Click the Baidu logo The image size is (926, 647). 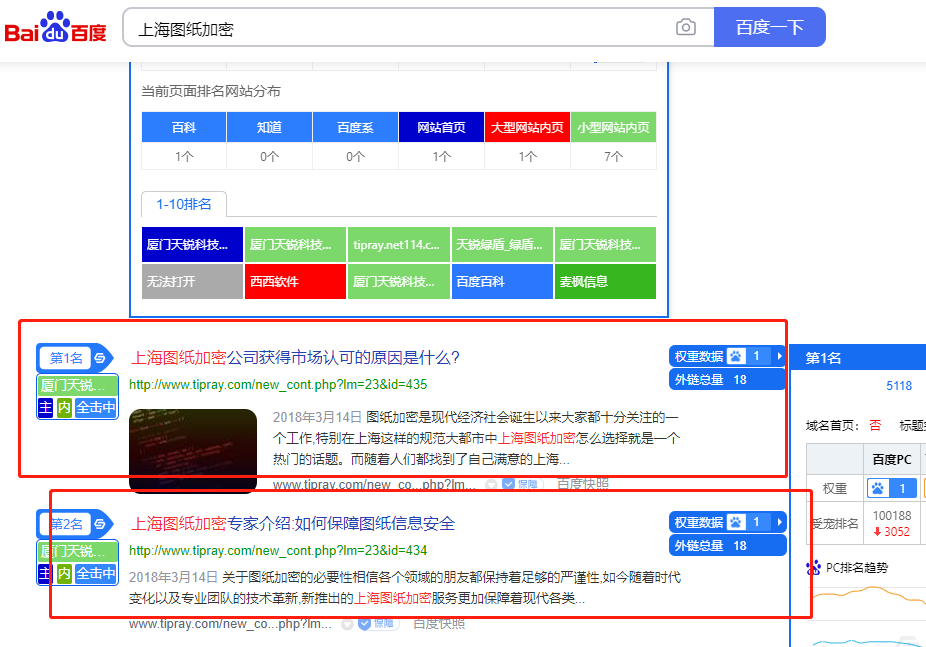[56, 28]
